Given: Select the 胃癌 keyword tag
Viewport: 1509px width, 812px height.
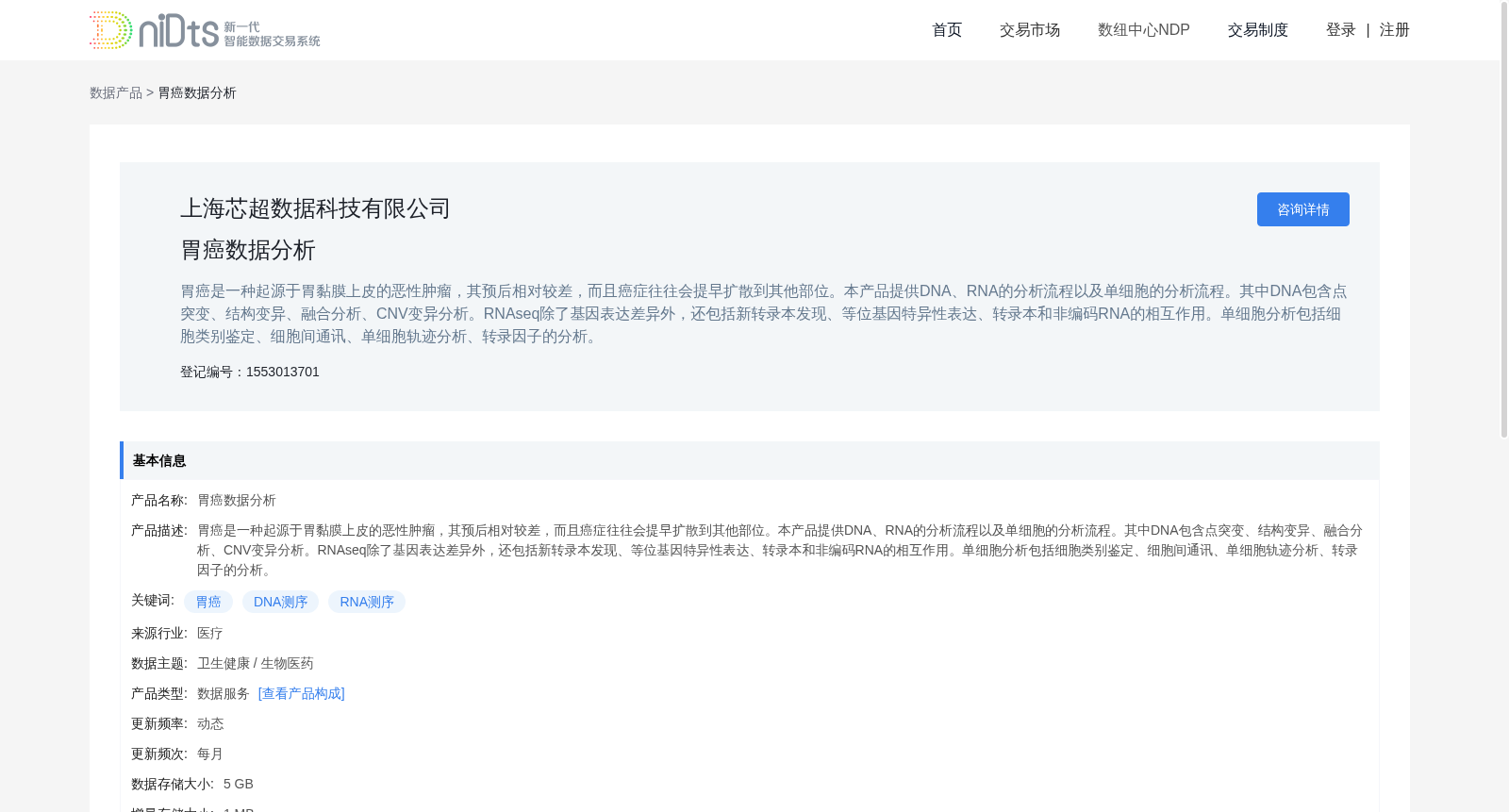Looking at the screenshot, I should pyautogui.click(x=208, y=602).
